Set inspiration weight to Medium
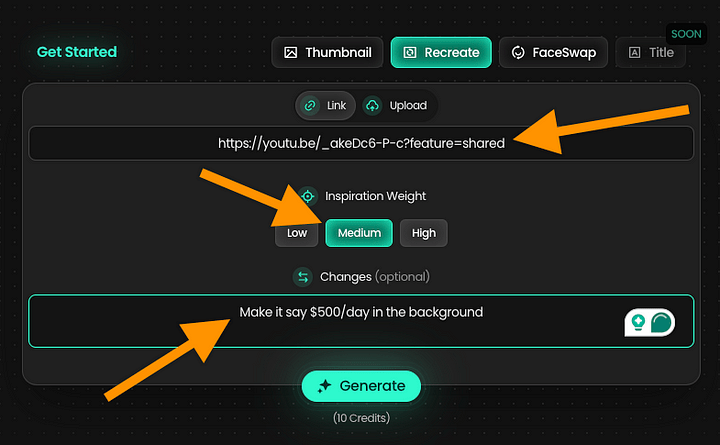This screenshot has height=445, width=720. click(359, 233)
